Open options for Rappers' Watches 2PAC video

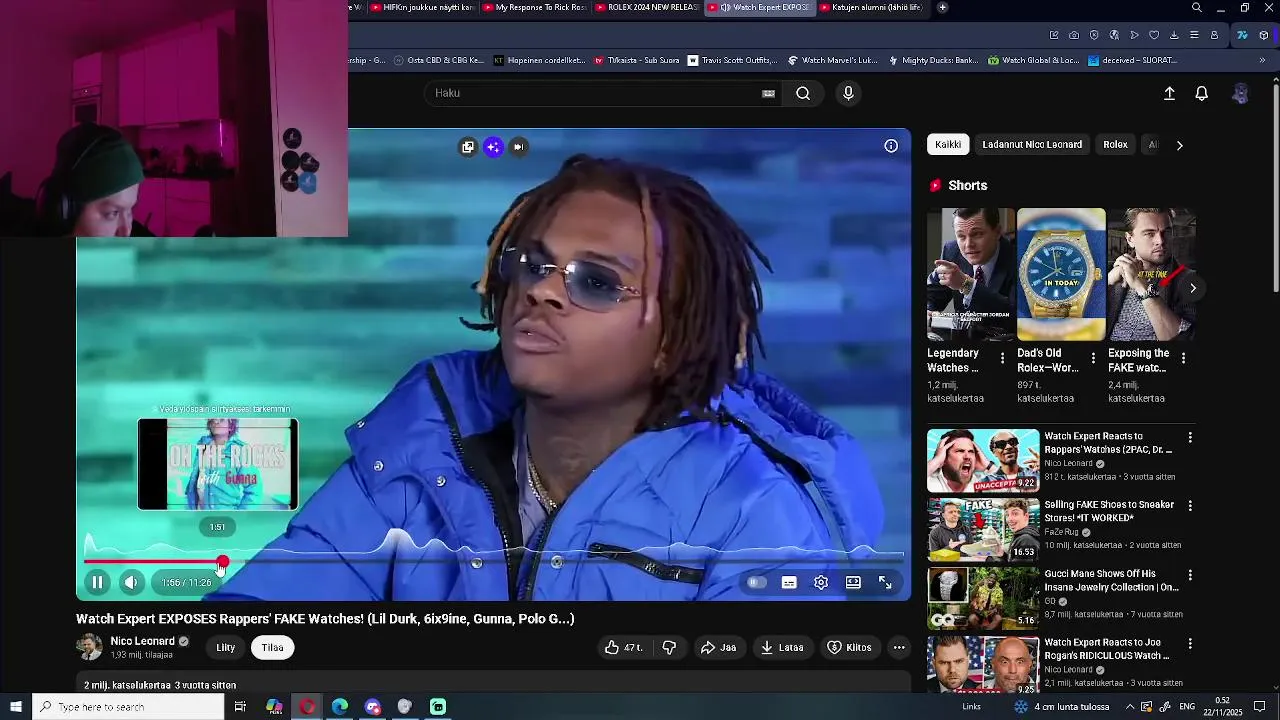point(1190,438)
